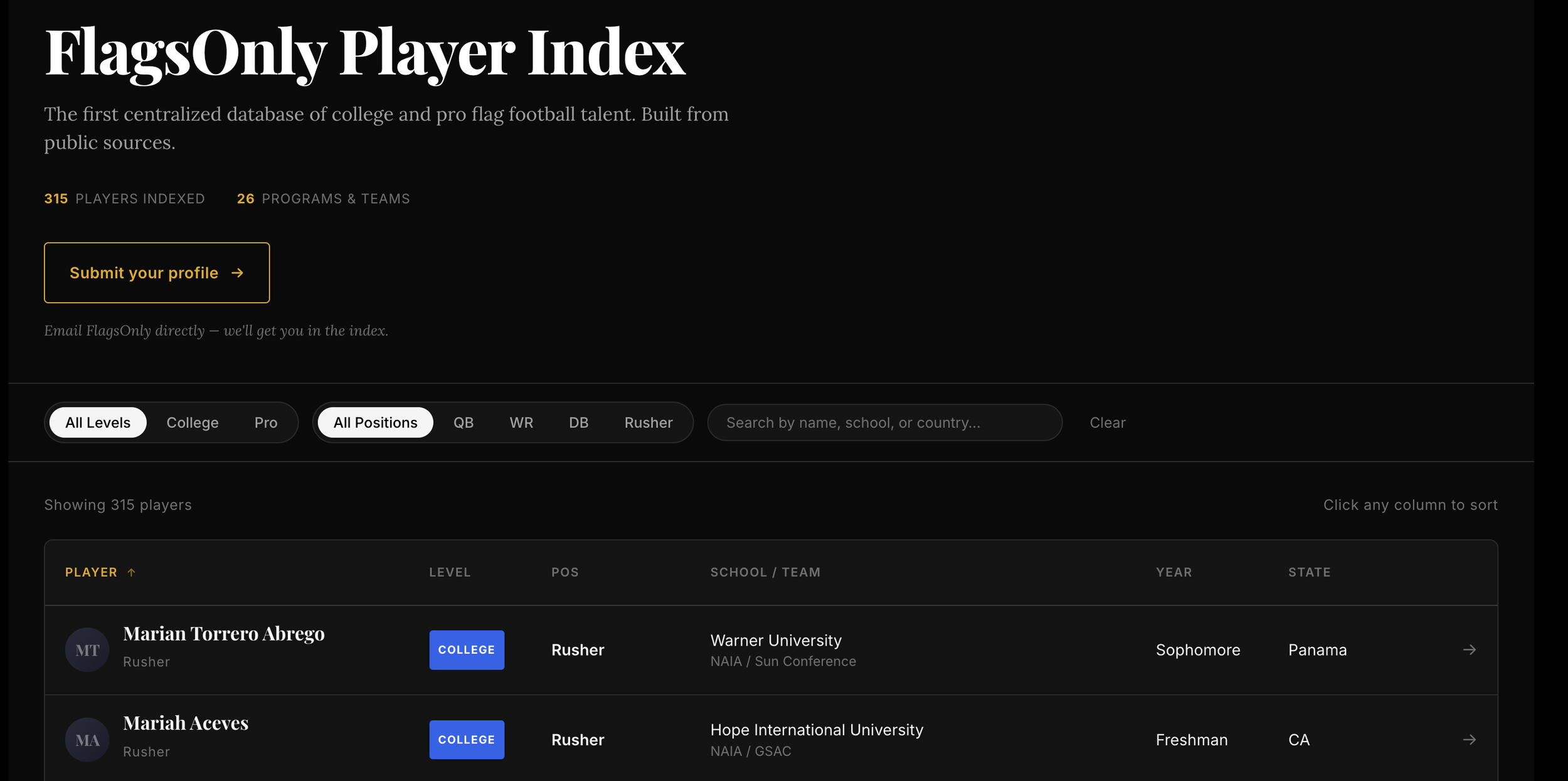Click the Showing 315 players label
This screenshot has height=781, width=1568.
pos(118,505)
